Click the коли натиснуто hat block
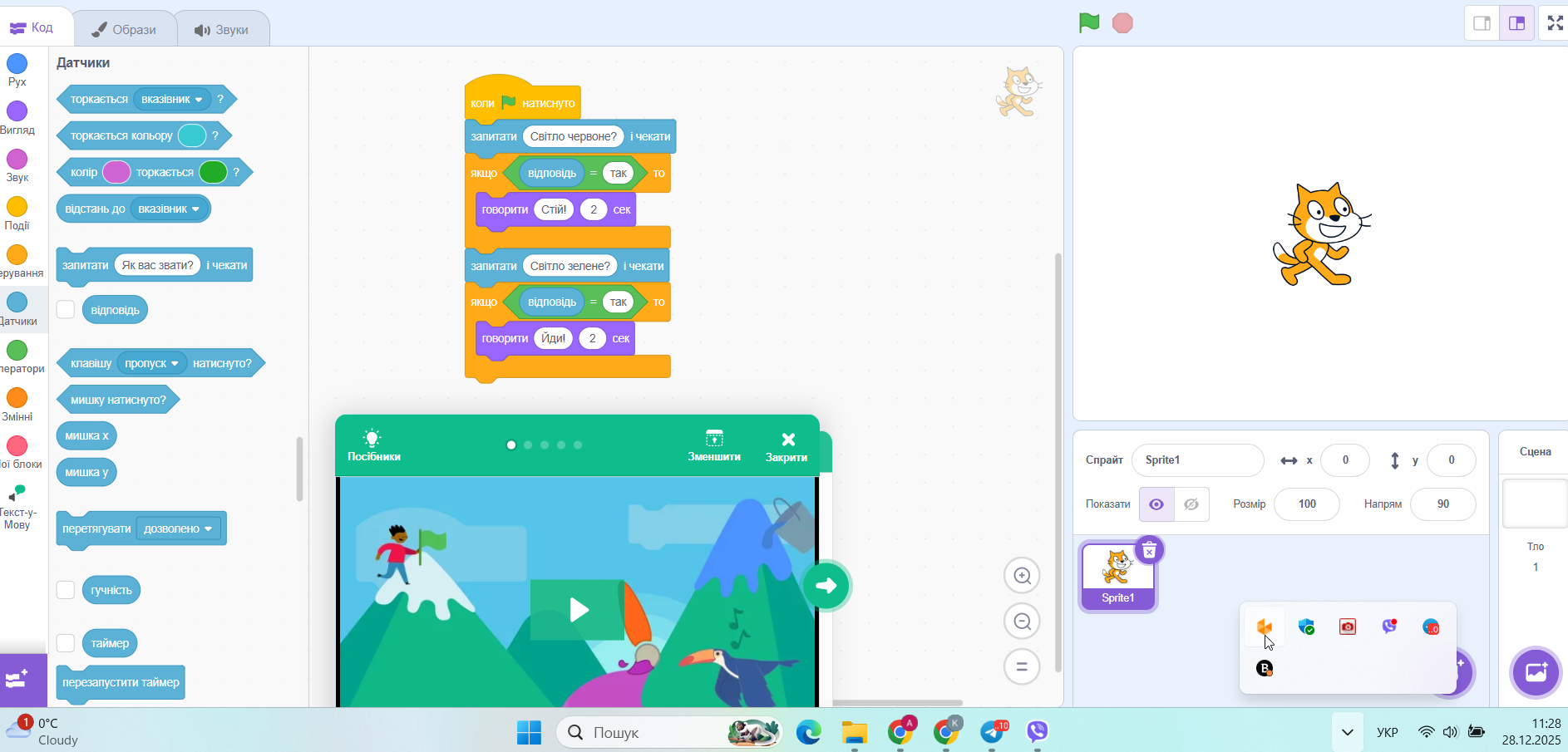Image resolution: width=1568 pixels, height=752 pixels. pyautogui.click(x=522, y=98)
